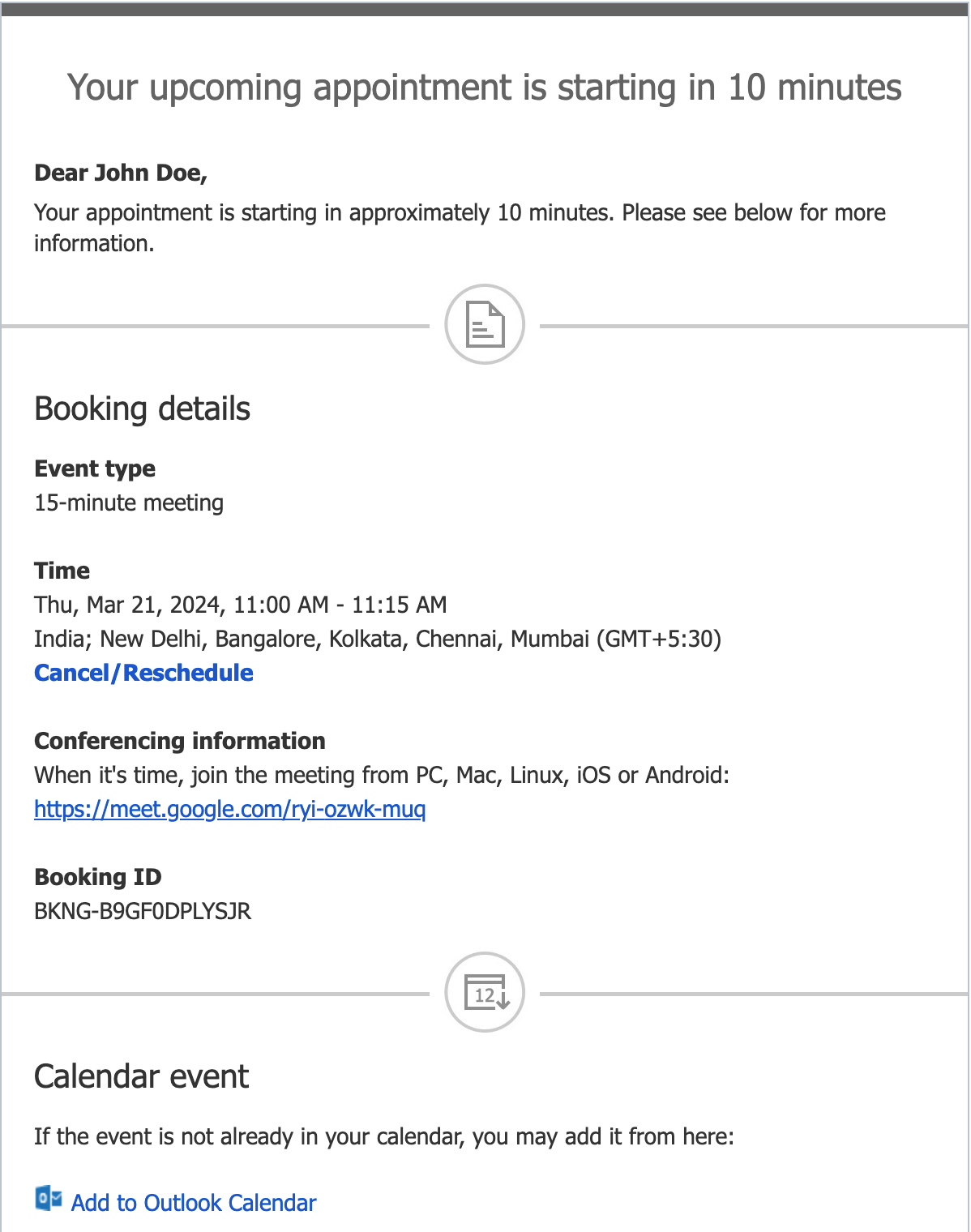Click the India GMT+5:30 timezone line
Viewport: 971px width, 1232px height.
click(x=378, y=639)
